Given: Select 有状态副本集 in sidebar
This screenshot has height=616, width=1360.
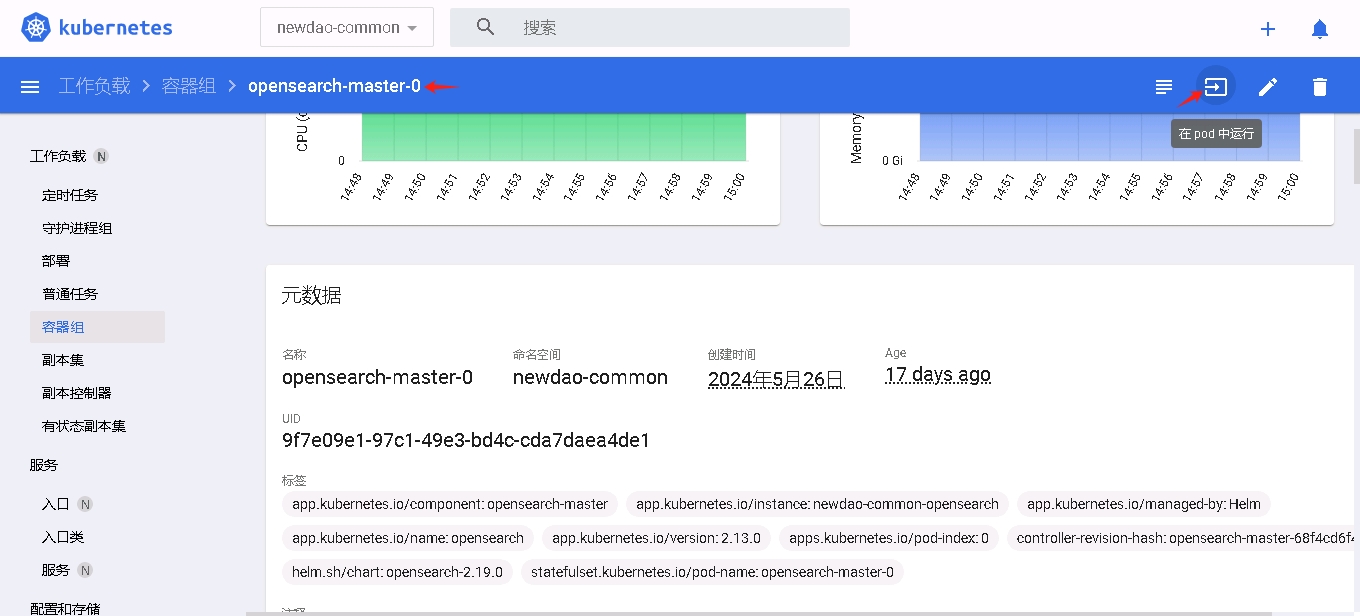Looking at the screenshot, I should (84, 426).
